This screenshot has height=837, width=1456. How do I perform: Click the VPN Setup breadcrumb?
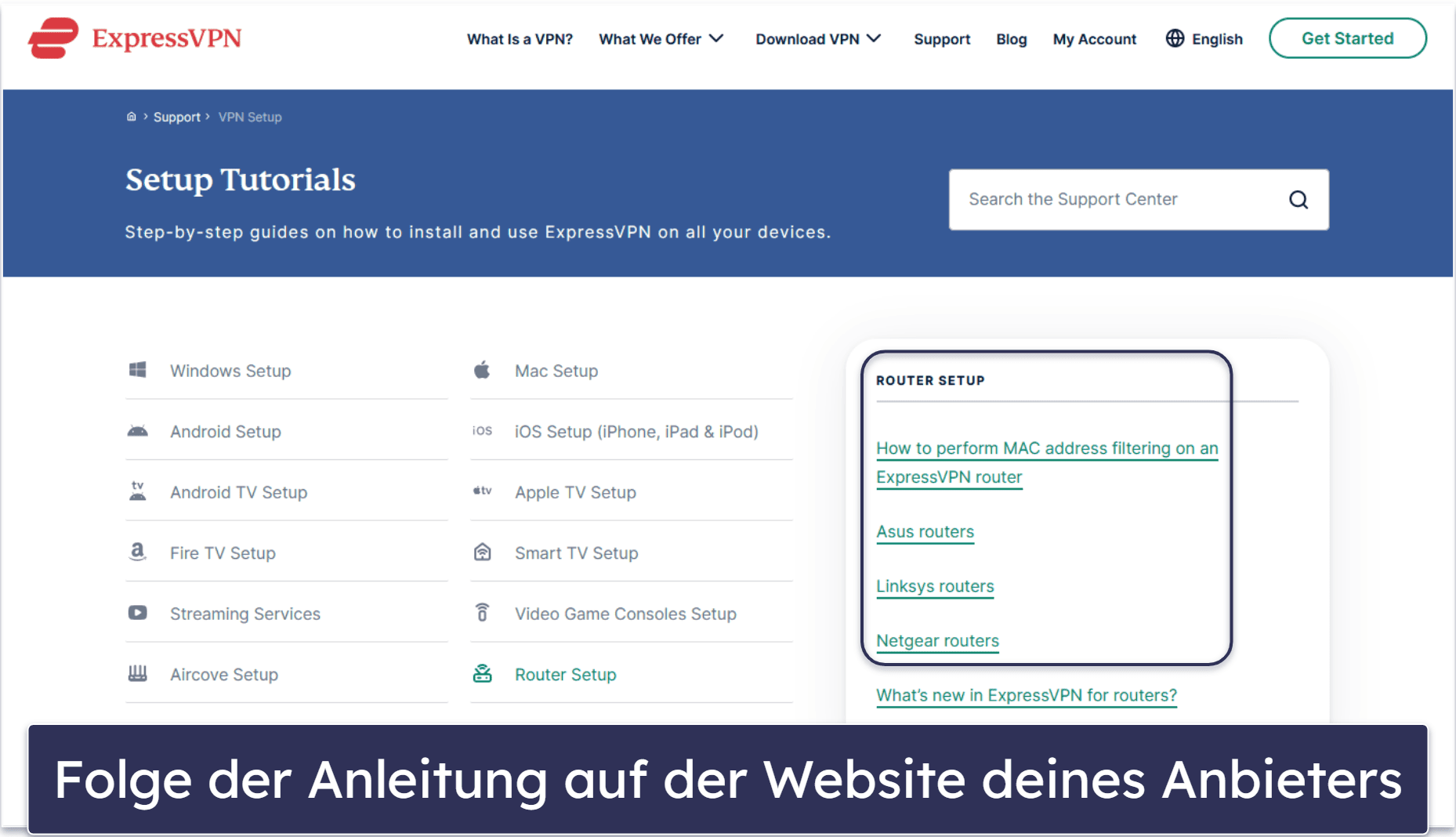pos(250,117)
